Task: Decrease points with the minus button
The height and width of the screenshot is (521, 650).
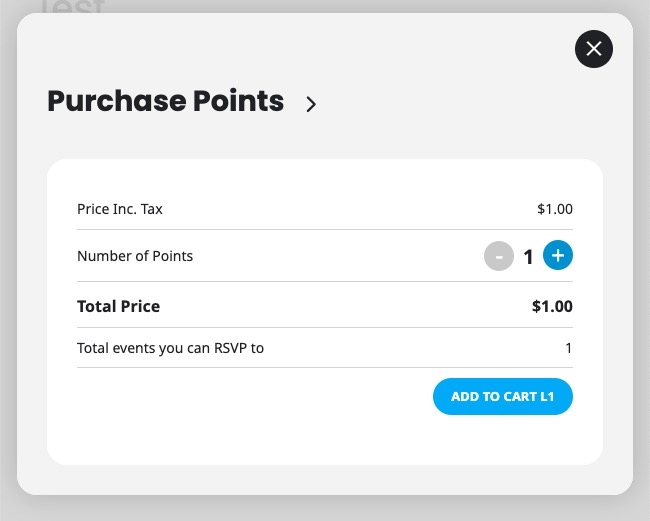Action: pyautogui.click(x=499, y=256)
